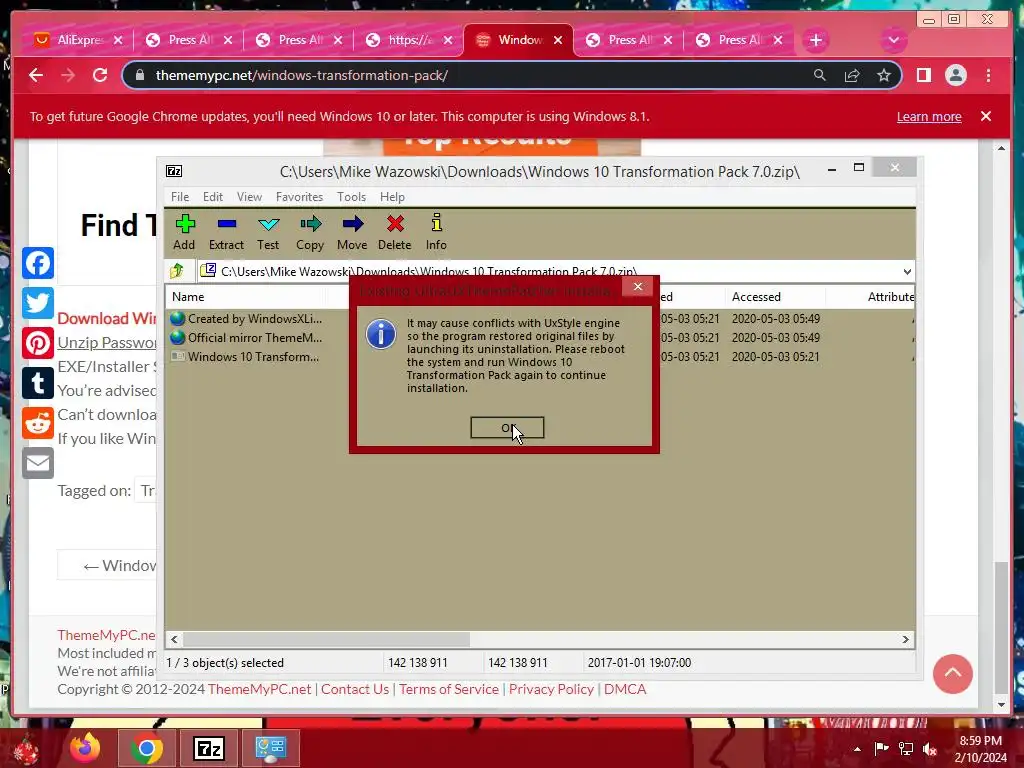Click the browser page vertical scrollbar
Viewport: 1024px width, 768px height.
coord(1001,626)
